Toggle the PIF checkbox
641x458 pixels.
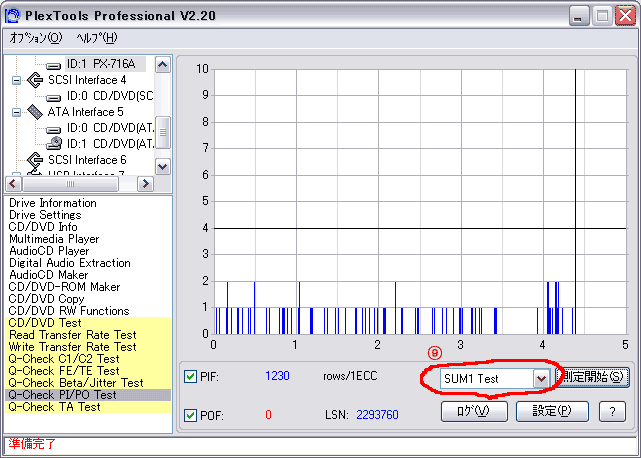tap(190, 376)
